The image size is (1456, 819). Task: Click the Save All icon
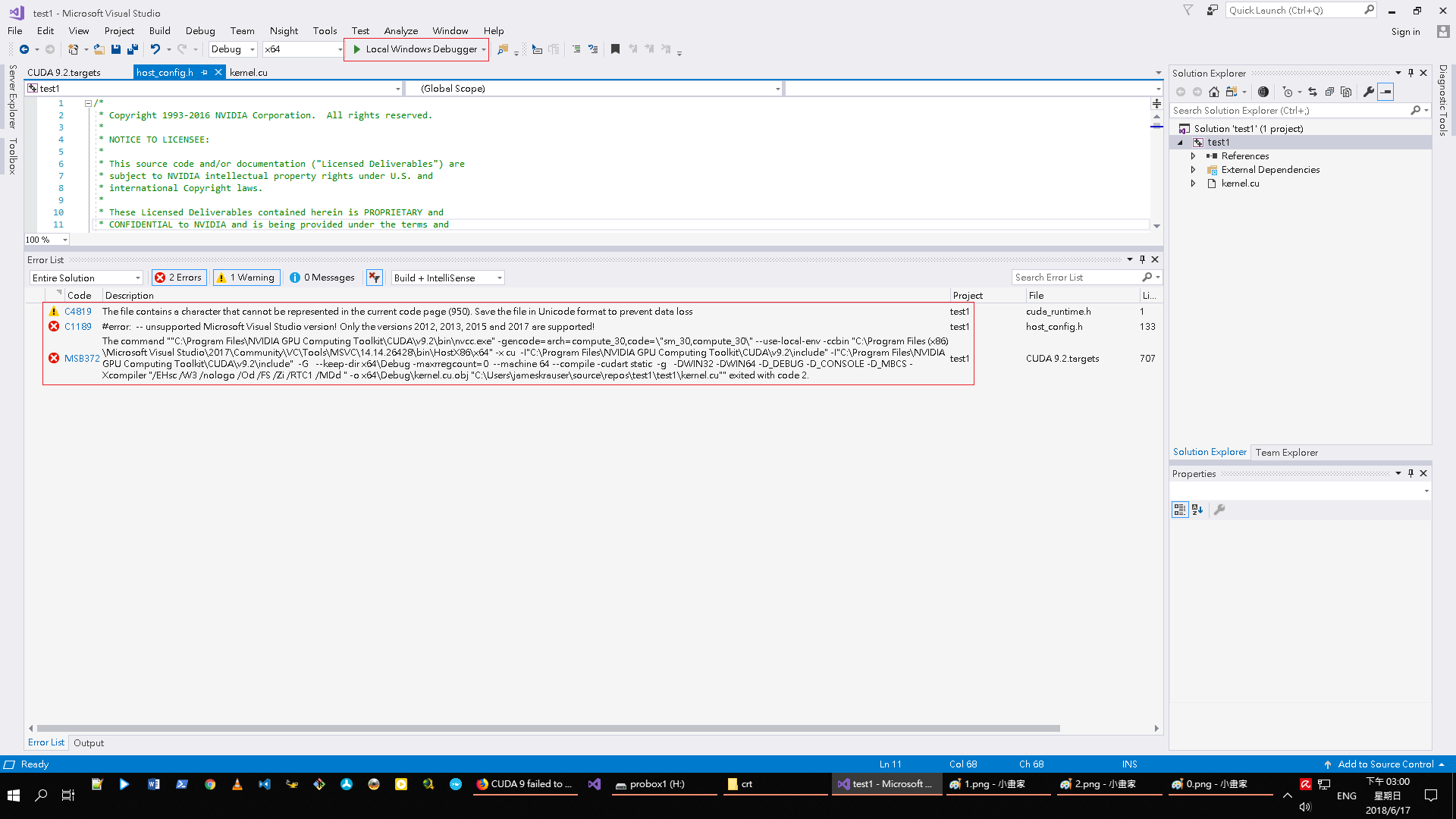pos(133,49)
